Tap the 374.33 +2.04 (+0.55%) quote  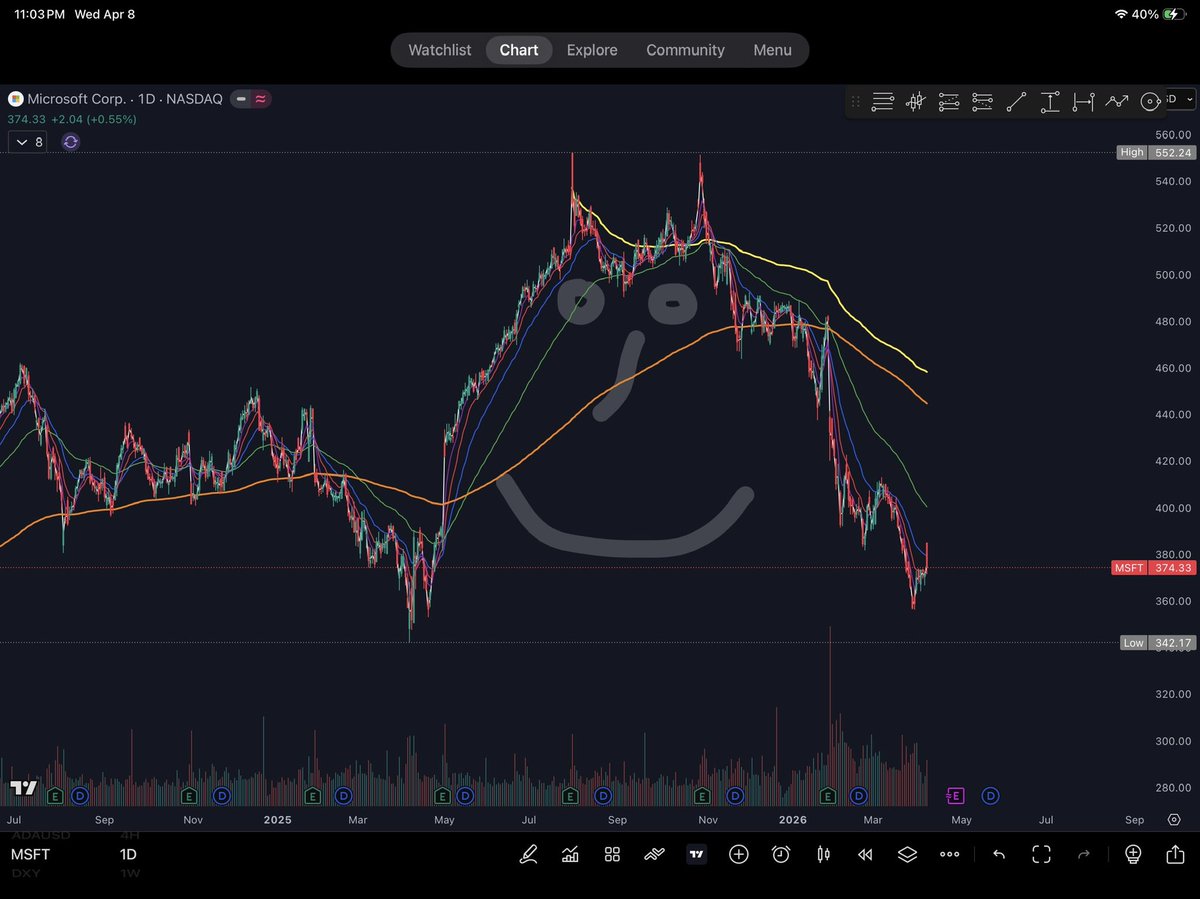(72, 119)
